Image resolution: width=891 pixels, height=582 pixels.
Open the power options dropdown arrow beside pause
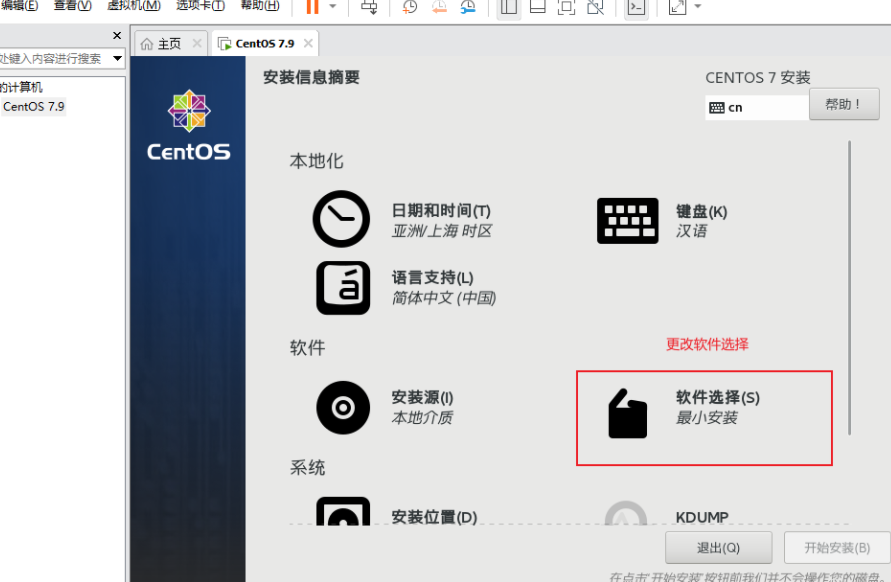pos(333,6)
